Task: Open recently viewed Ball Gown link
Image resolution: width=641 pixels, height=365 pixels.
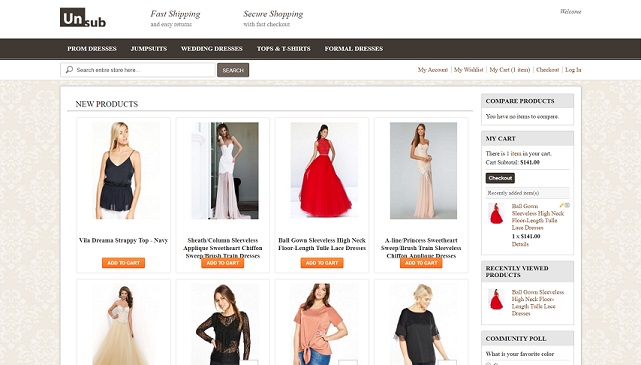Action: 538,303
